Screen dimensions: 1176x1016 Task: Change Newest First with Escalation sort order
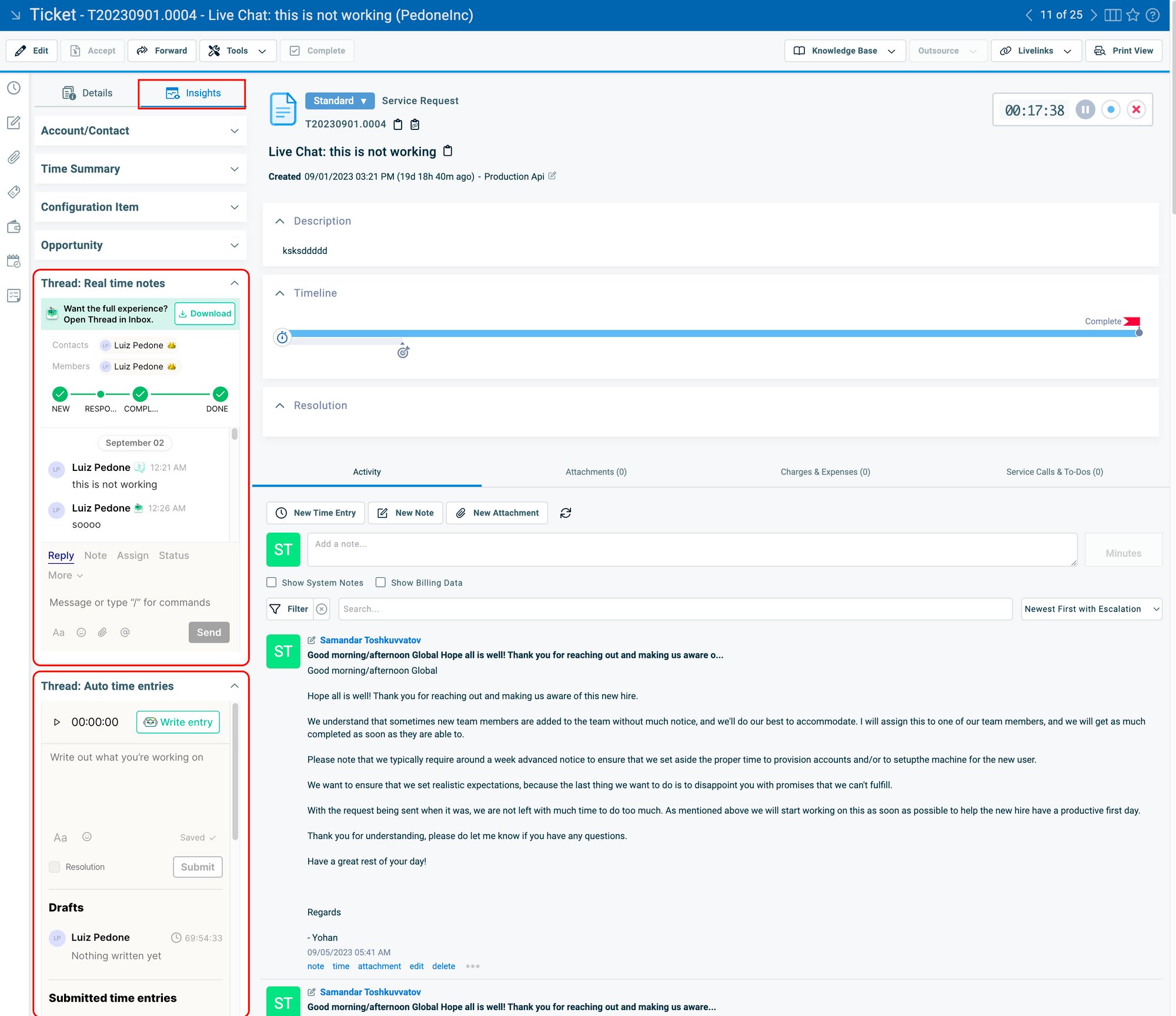point(1091,609)
